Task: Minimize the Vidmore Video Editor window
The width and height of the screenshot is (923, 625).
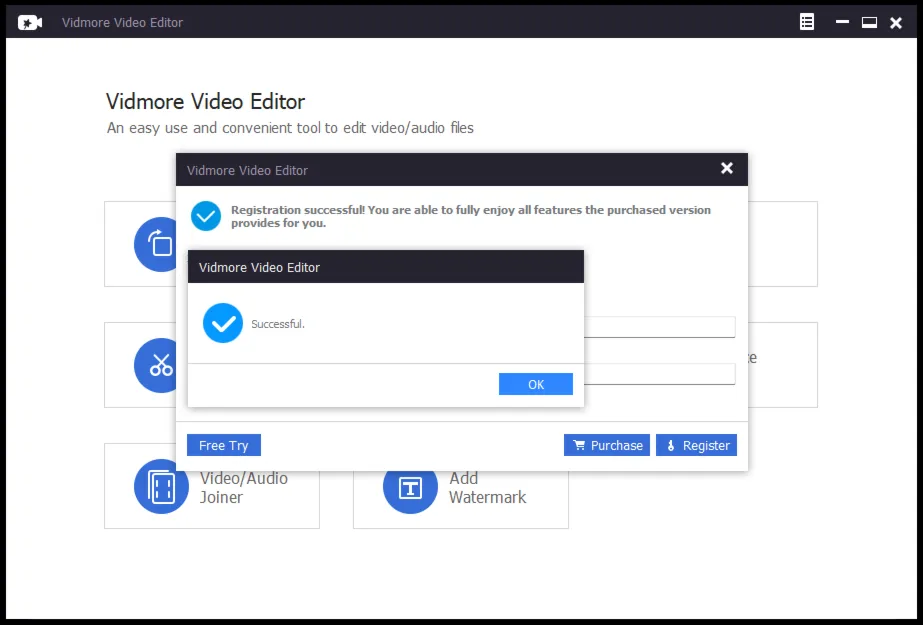Action: pos(842,22)
